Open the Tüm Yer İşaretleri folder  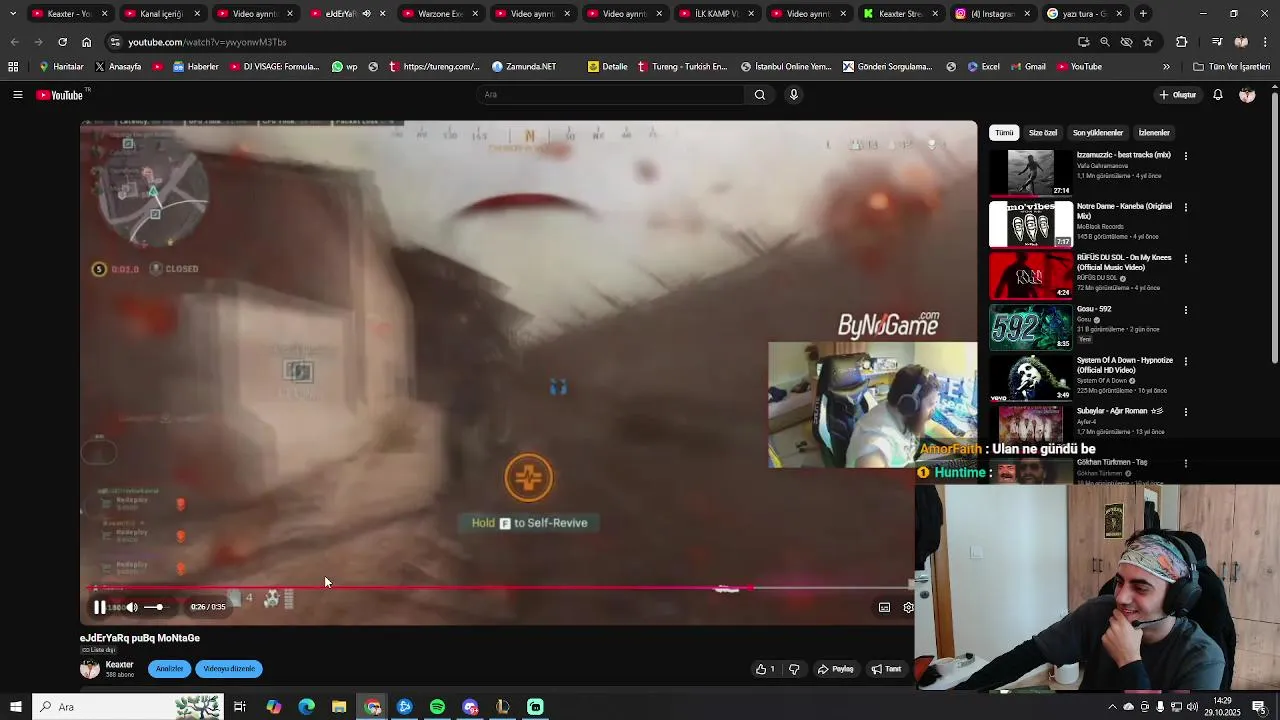1231,67
